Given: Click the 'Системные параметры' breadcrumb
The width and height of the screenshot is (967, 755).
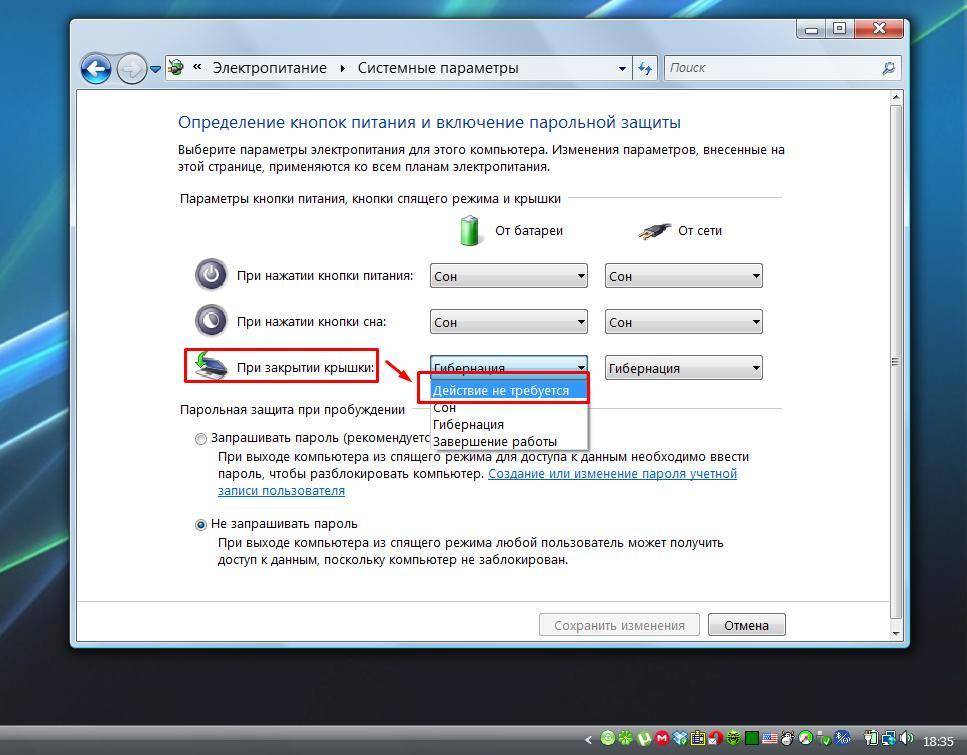Looking at the screenshot, I should [438, 68].
